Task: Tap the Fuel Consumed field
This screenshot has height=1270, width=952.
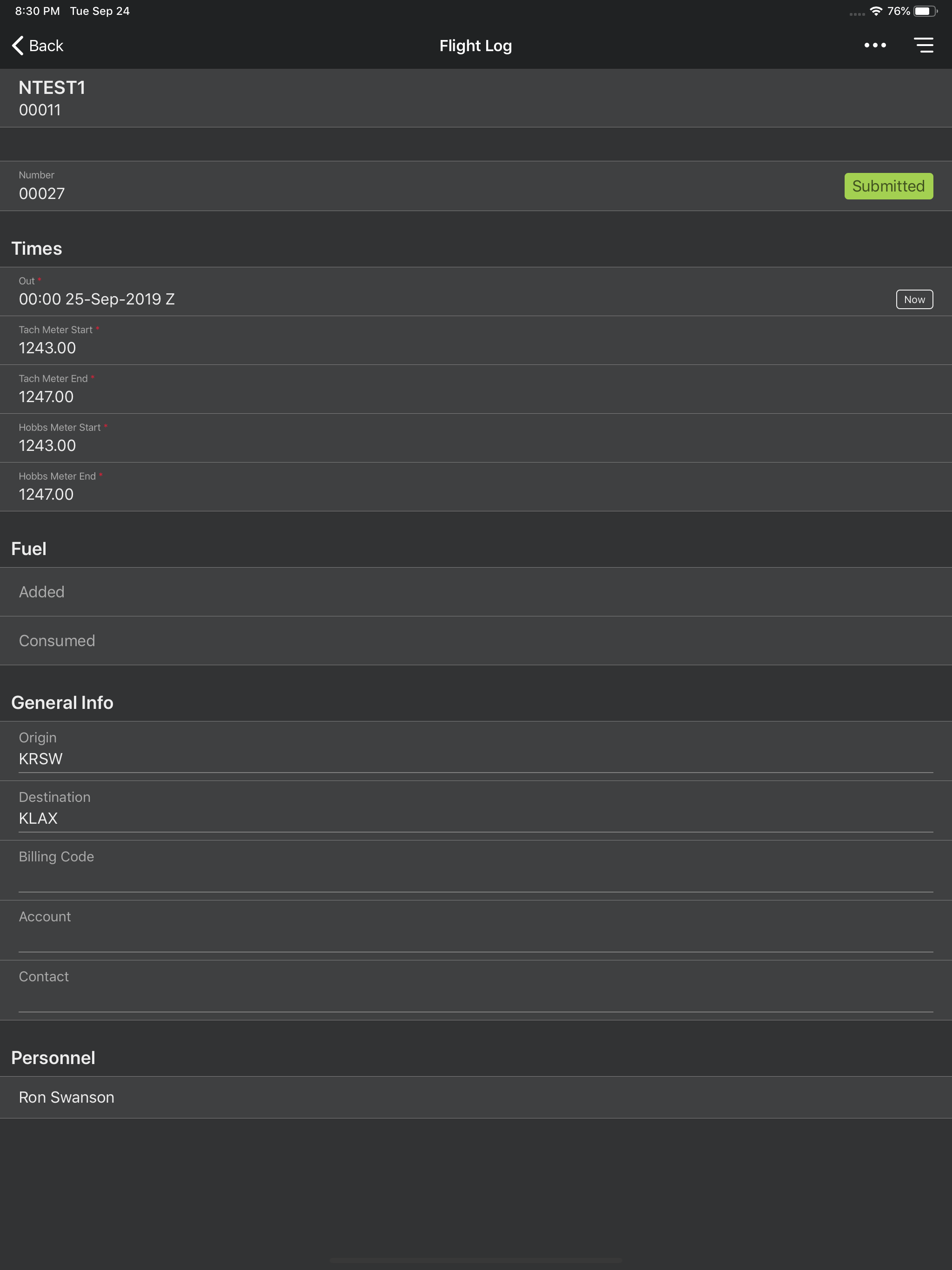Action: tap(476, 641)
